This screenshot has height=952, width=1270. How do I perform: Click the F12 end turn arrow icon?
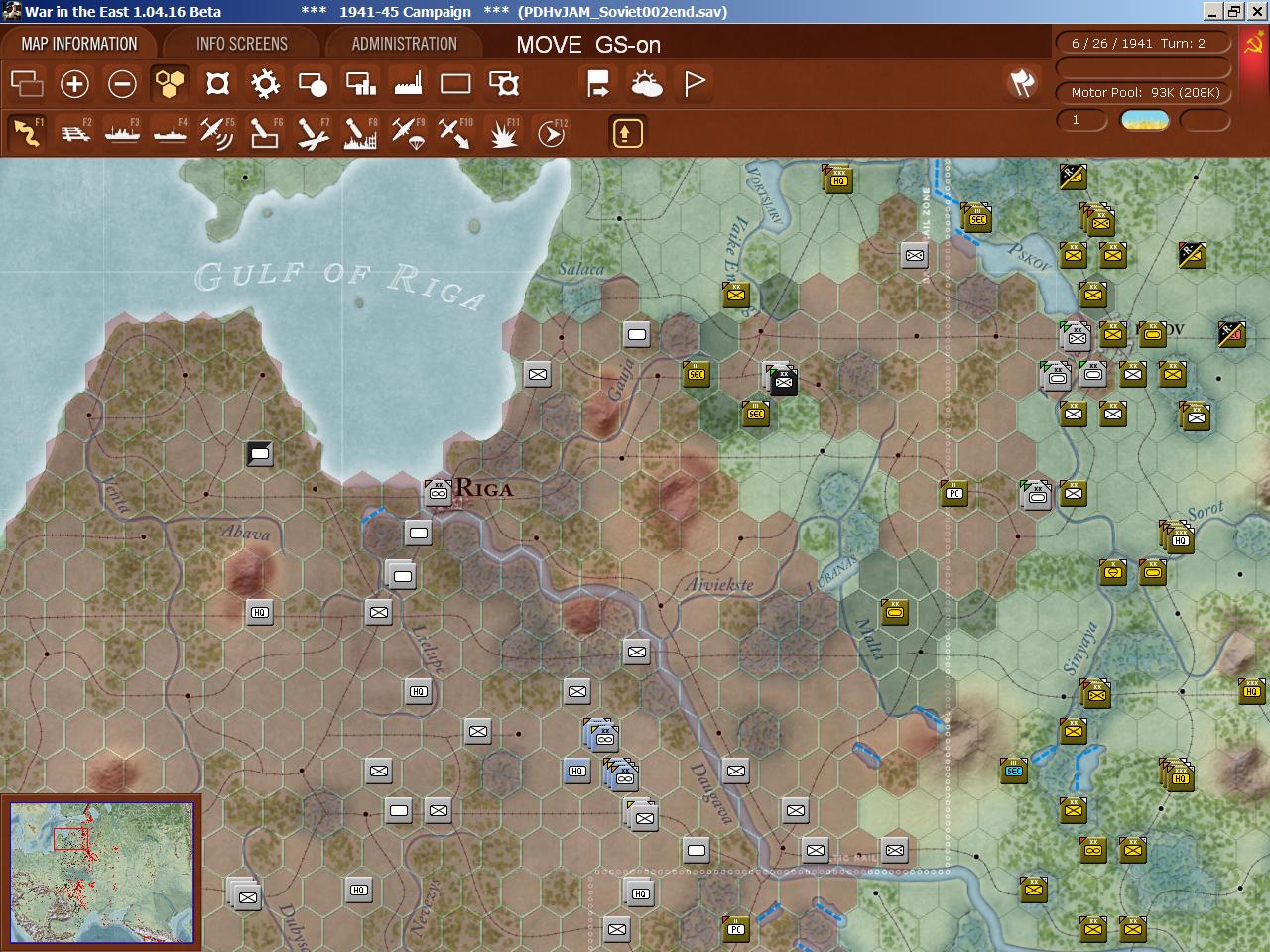[551, 133]
